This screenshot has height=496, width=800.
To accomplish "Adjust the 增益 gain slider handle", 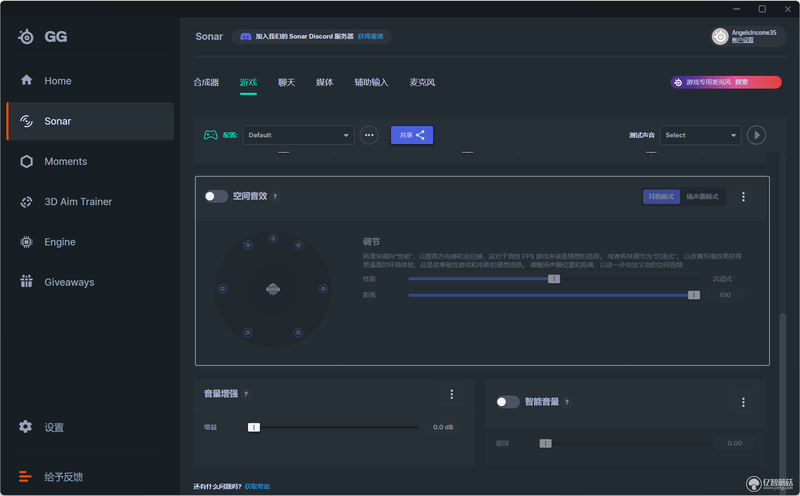I will click(x=254, y=427).
